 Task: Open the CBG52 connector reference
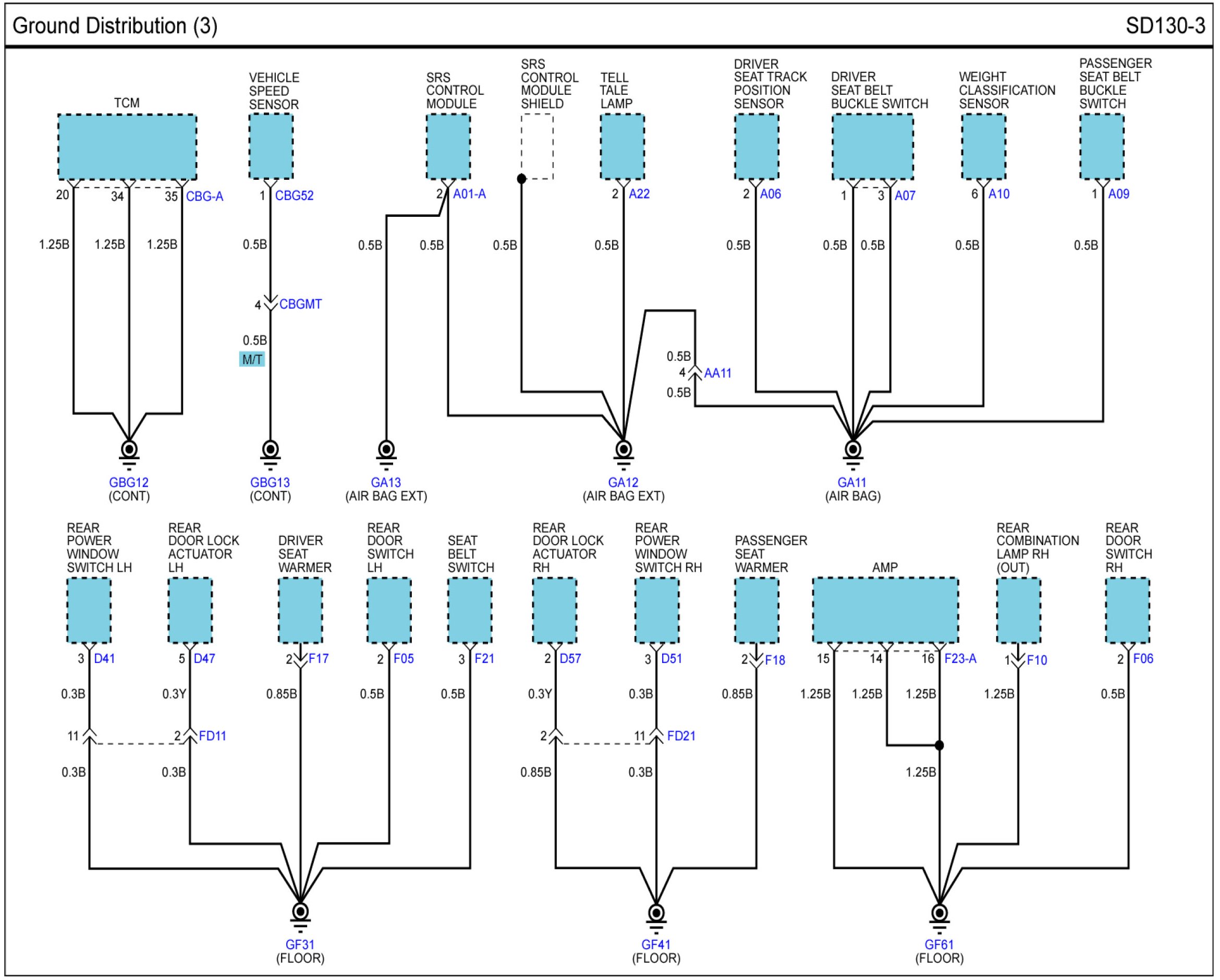pyautogui.click(x=294, y=196)
